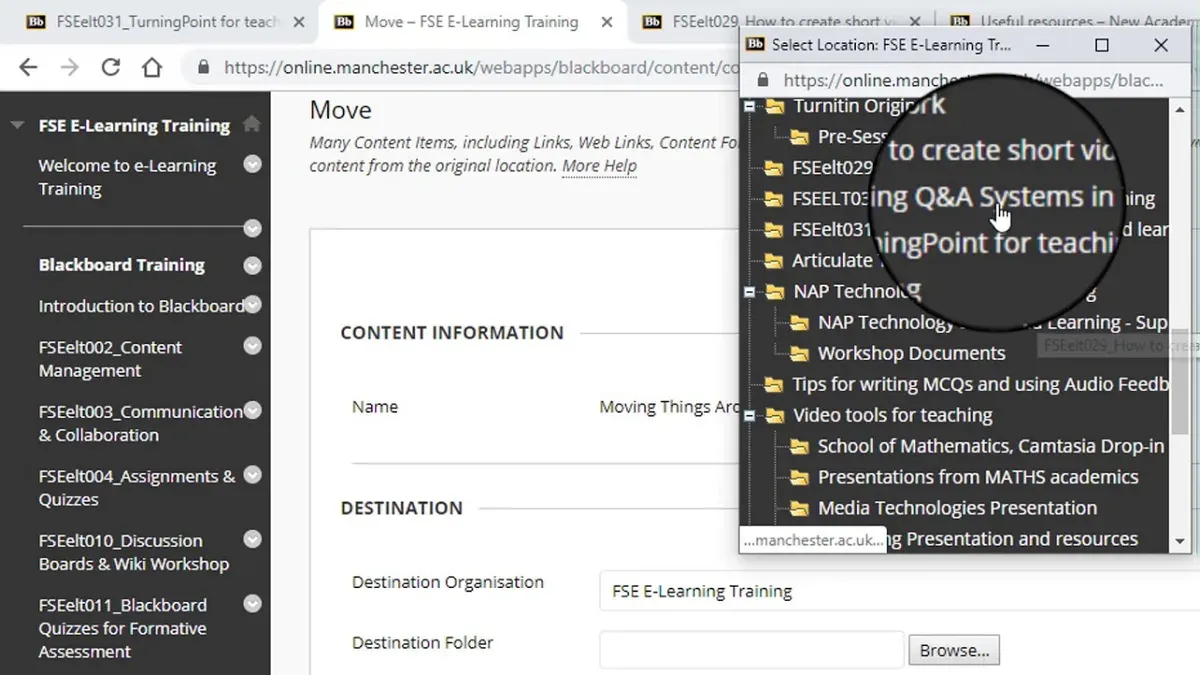Click the More Help link
Image resolution: width=1200 pixels, height=675 pixels.
(599, 166)
